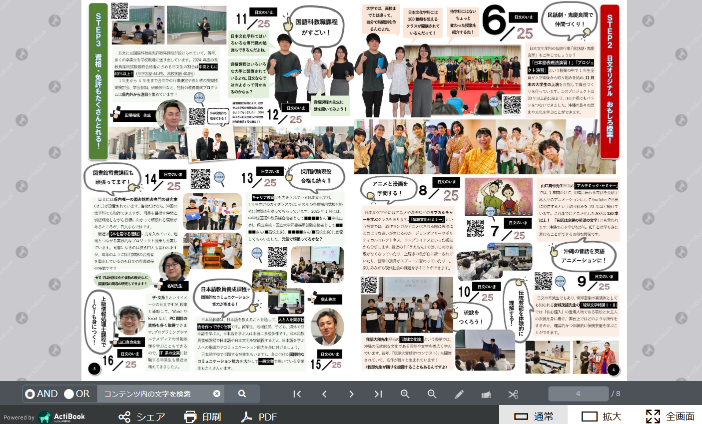Select the OR search option
The image size is (702, 424).
coord(70,394)
